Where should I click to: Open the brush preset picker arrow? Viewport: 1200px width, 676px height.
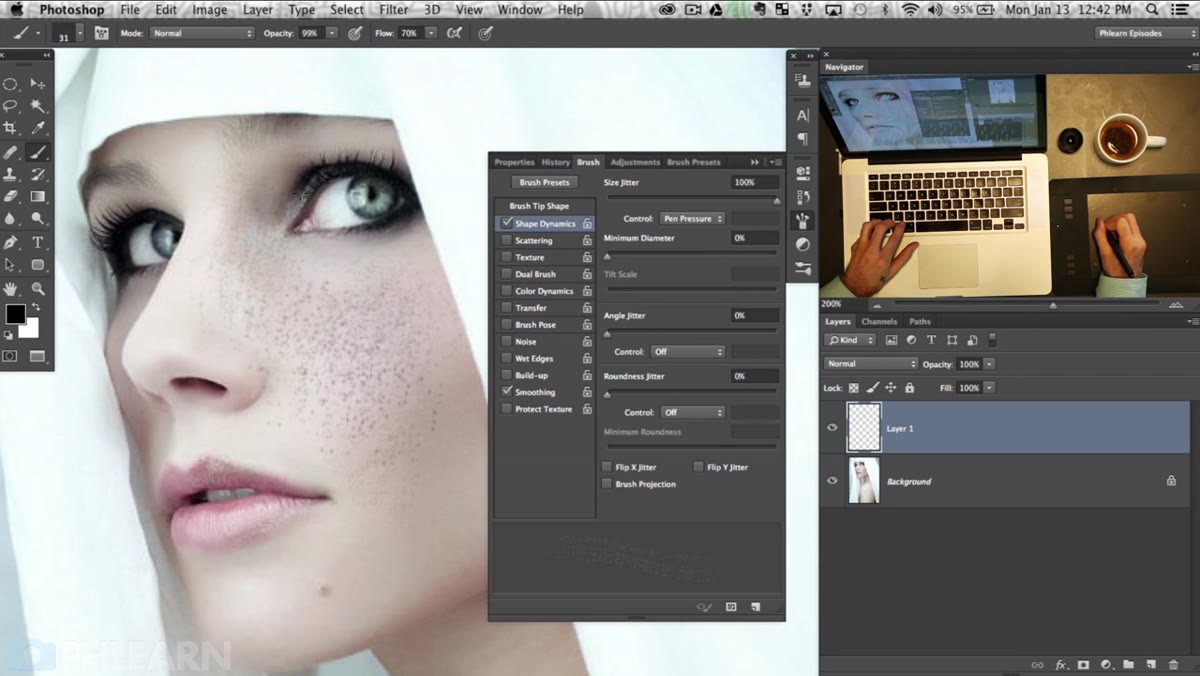pos(81,33)
